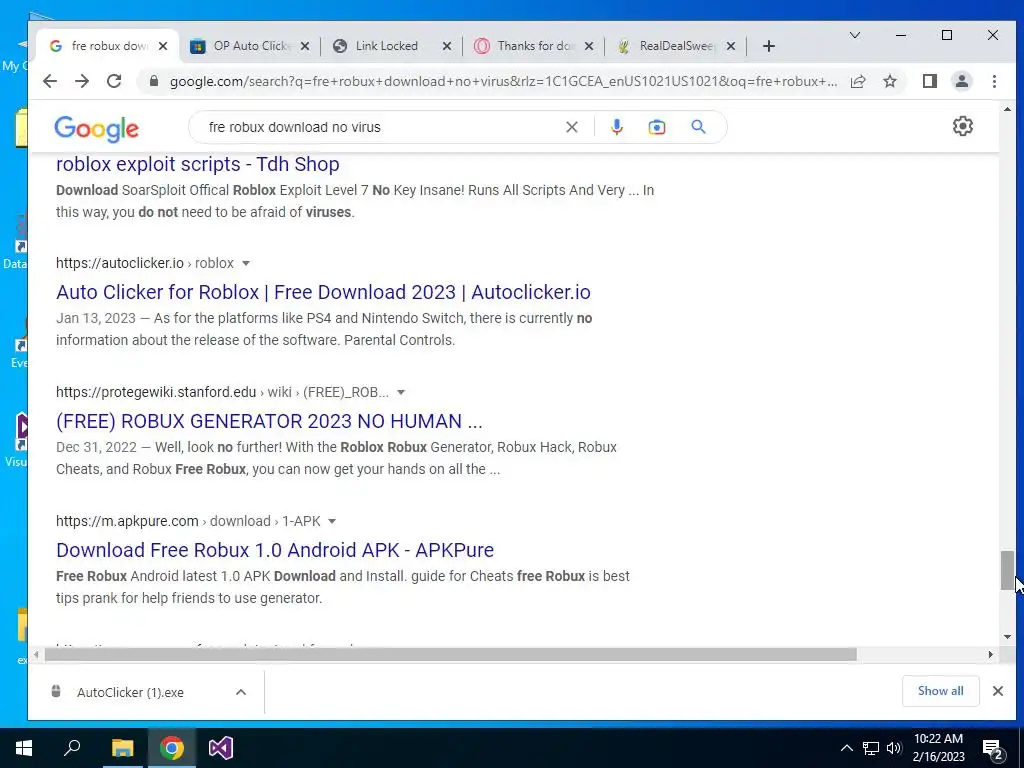
Task: Open volume control in system tray
Action: [x=894, y=748]
